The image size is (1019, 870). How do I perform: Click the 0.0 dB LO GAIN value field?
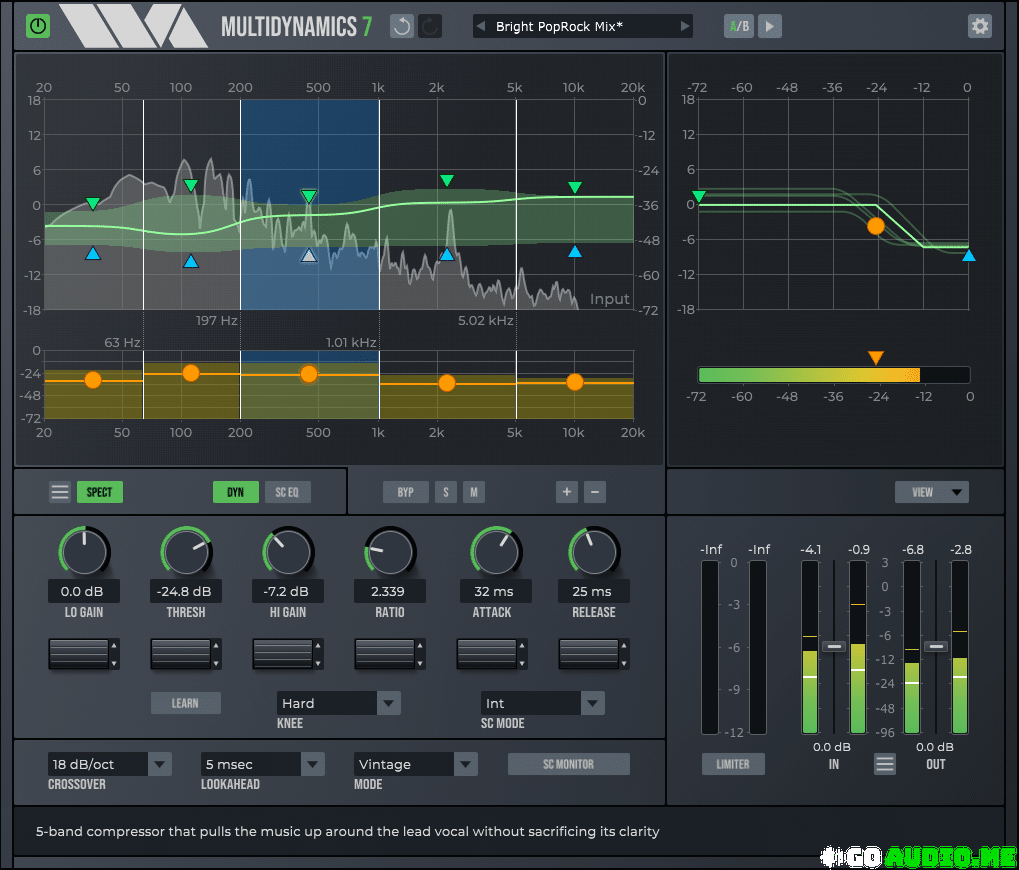coord(84,591)
